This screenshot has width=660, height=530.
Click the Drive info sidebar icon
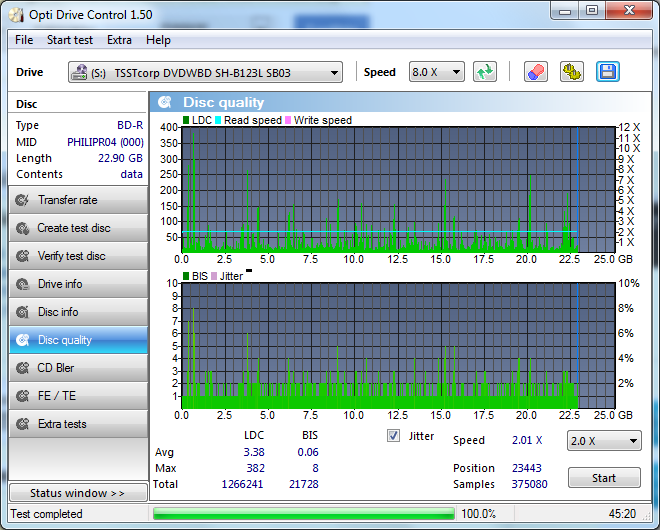click(x=22, y=284)
